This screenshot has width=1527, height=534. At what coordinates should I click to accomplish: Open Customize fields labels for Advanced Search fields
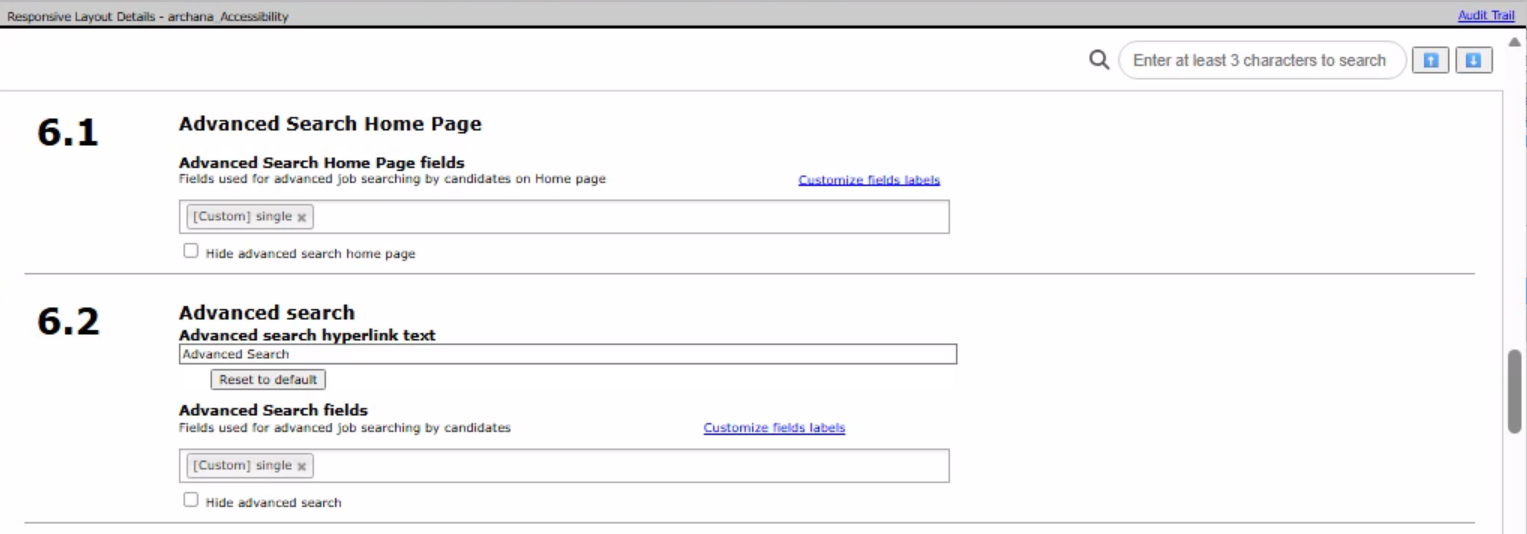(774, 428)
